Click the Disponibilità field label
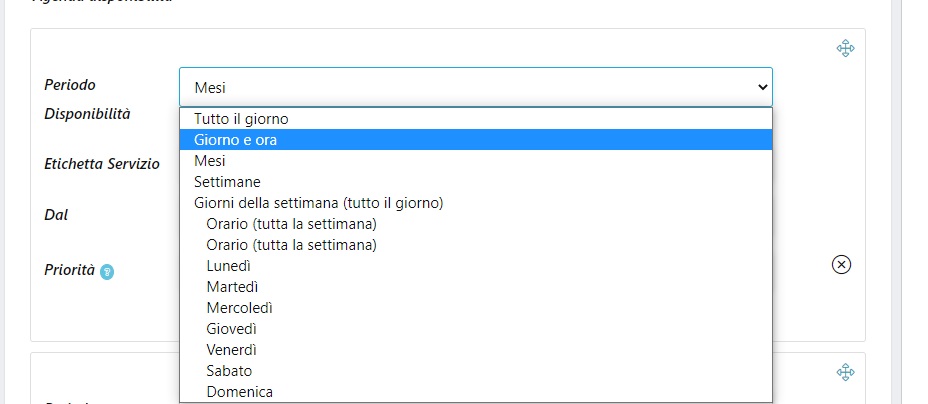Image resolution: width=928 pixels, height=404 pixels. [88, 114]
